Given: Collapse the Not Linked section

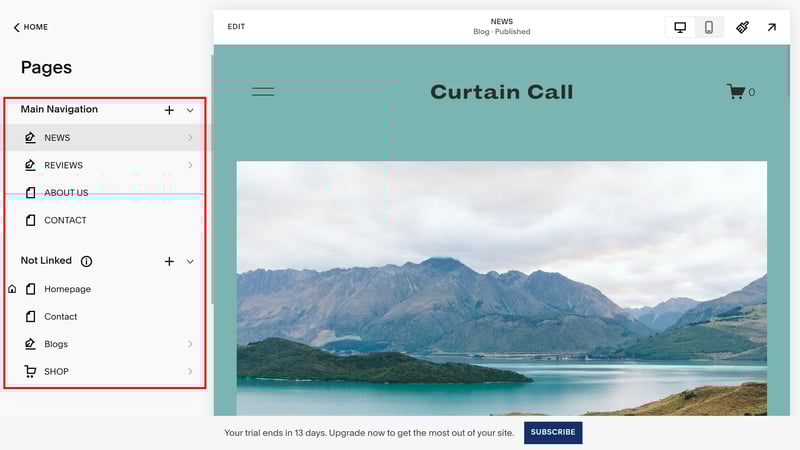Looking at the screenshot, I should pos(190,261).
